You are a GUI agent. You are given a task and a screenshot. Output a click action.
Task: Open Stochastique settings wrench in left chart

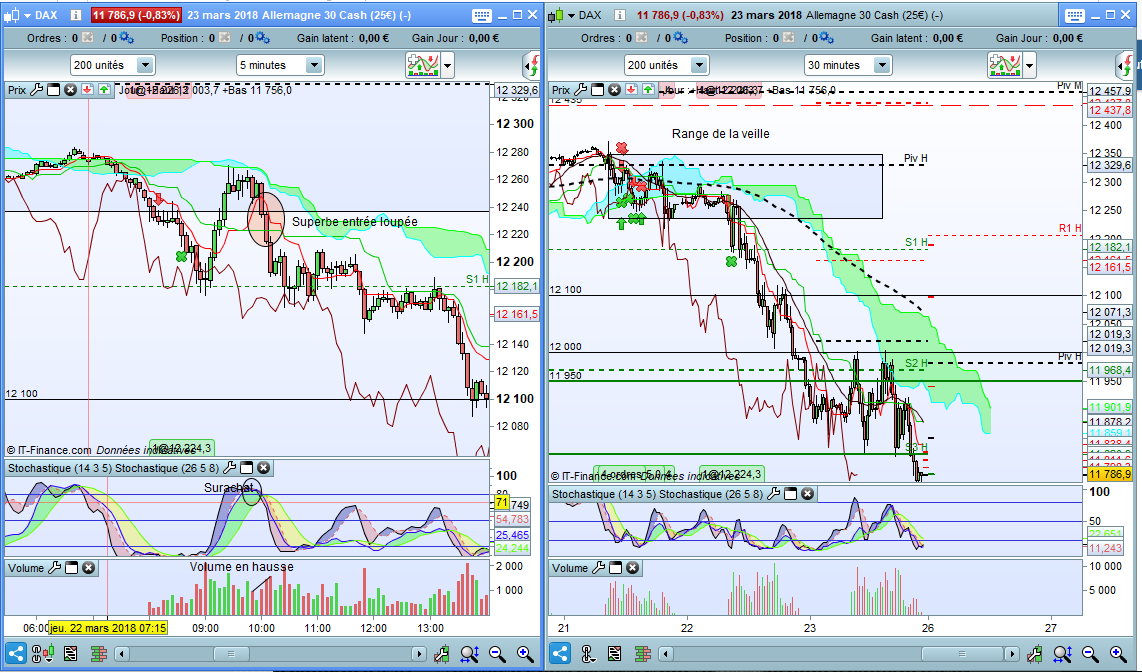click(x=229, y=467)
